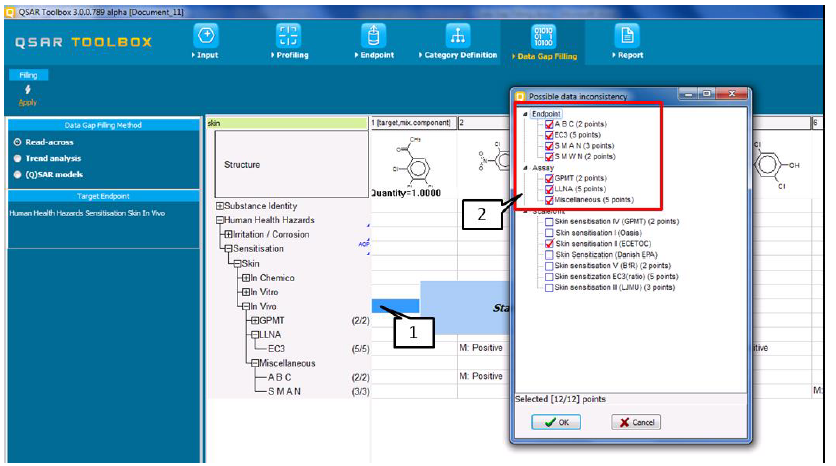Uncheck LLNA (5 points) assay
Image resolution: width=836 pixels, height=466 pixels.
(x=549, y=189)
